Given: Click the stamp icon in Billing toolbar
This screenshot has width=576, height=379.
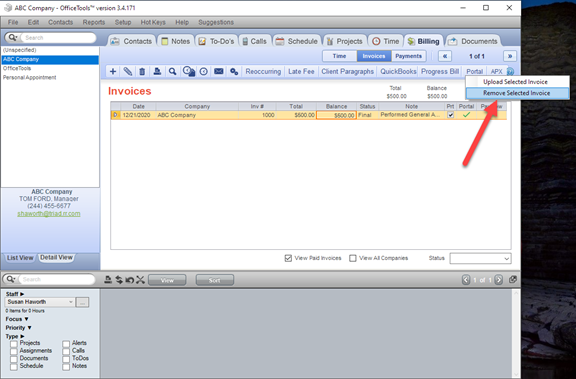Looking at the screenshot, I should [x=157, y=72].
